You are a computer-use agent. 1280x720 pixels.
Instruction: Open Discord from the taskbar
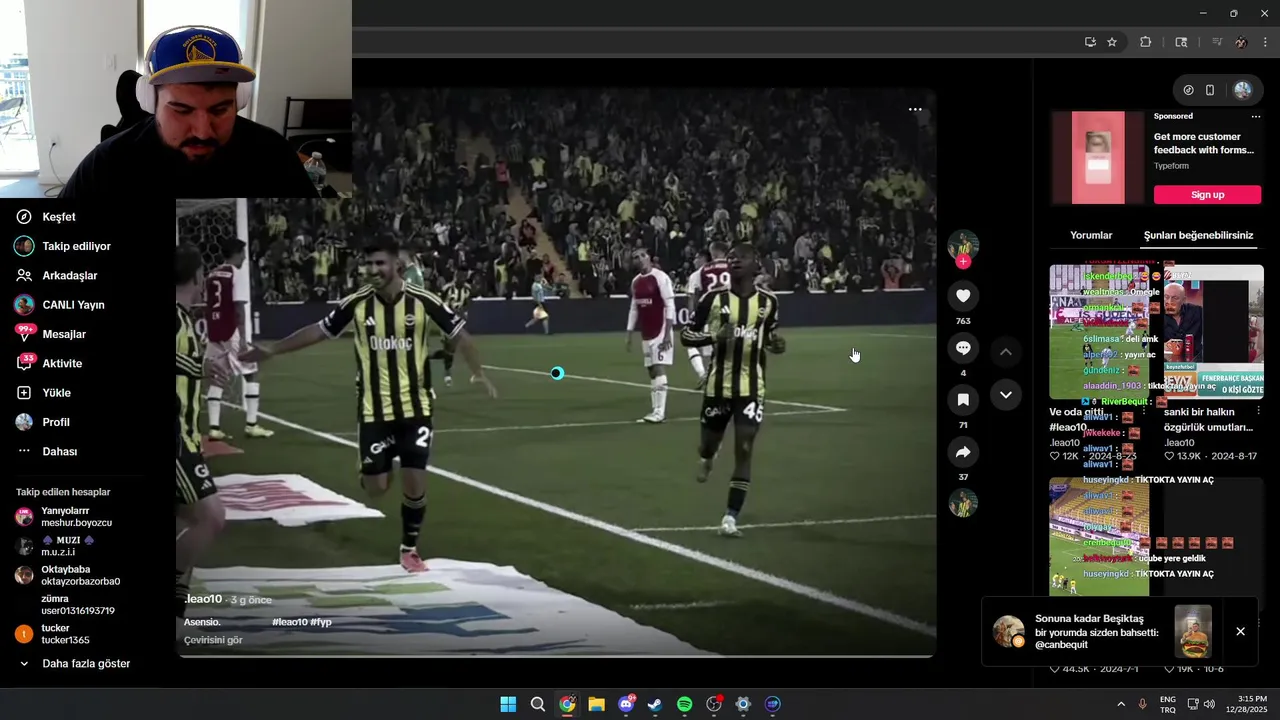pyautogui.click(x=626, y=704)
